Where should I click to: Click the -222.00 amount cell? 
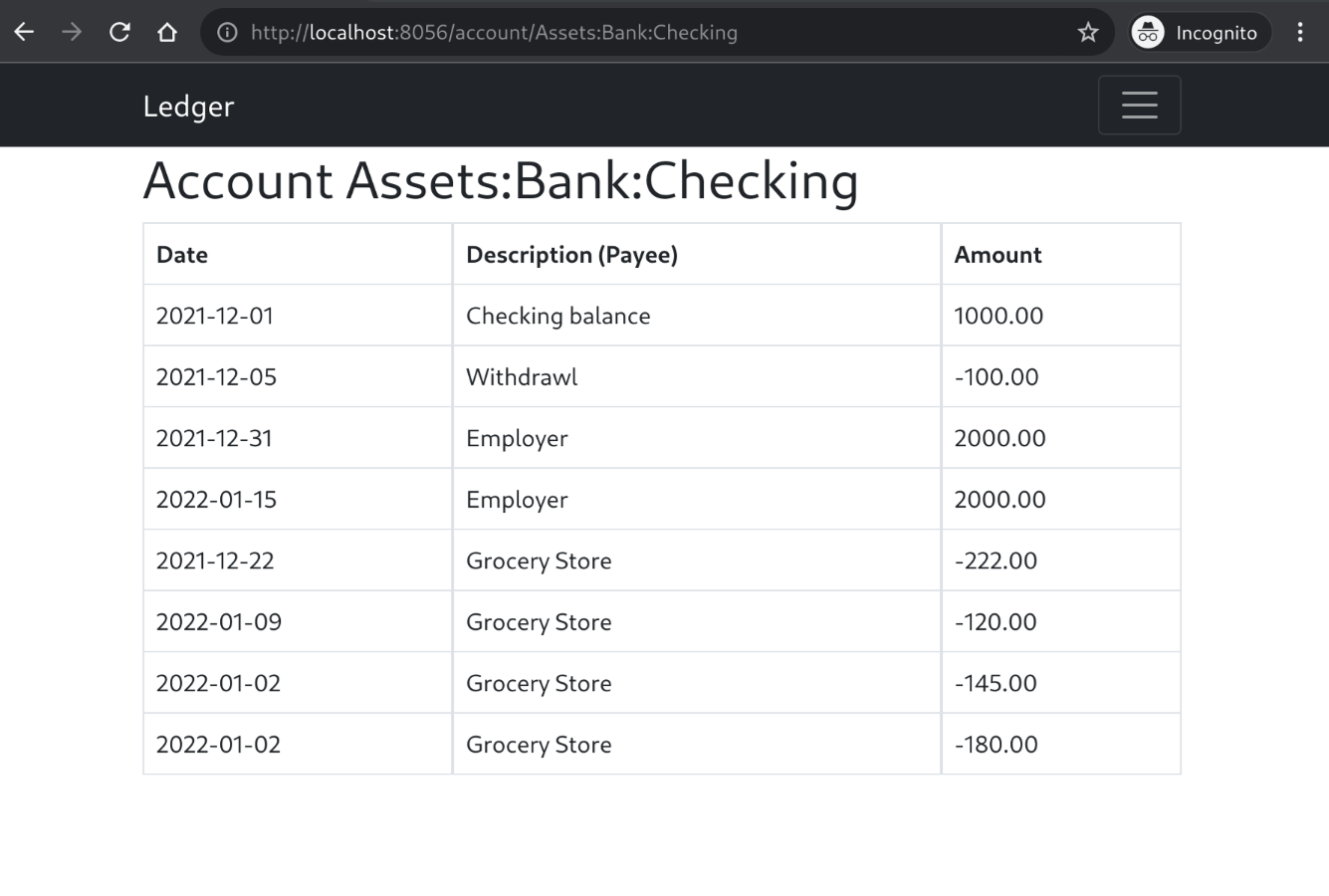pyautogui.click(x=996, y=560)
